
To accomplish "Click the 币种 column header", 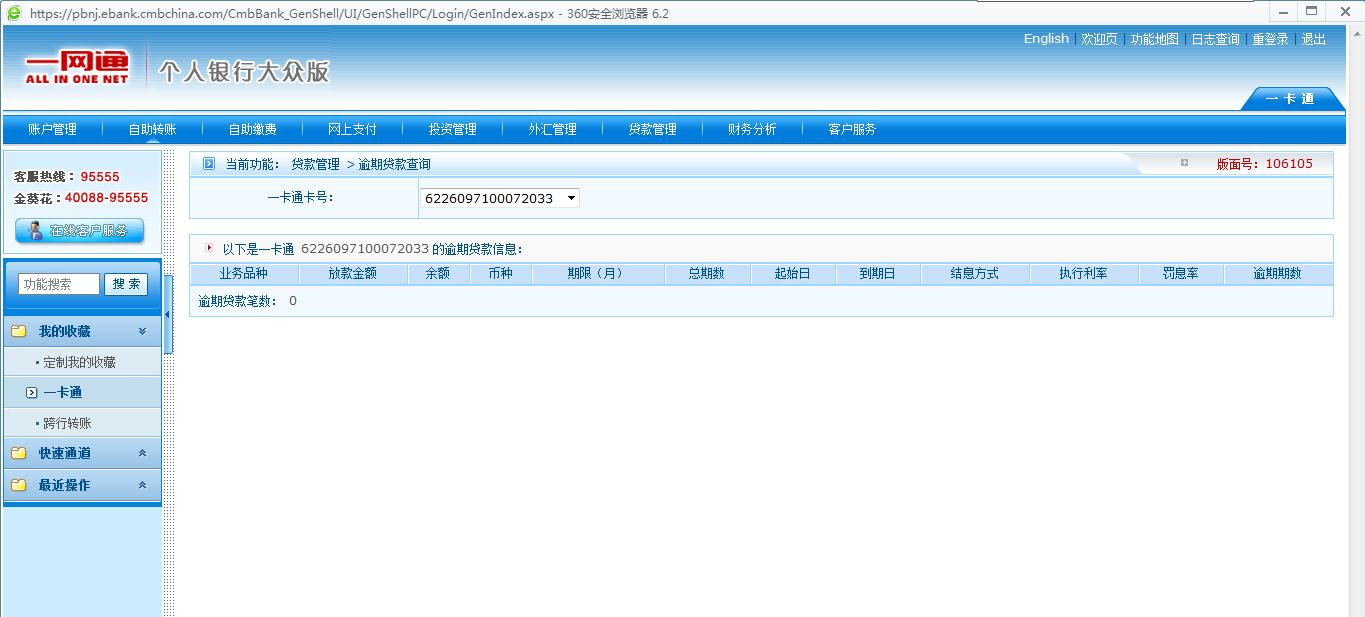I will 500,273.
